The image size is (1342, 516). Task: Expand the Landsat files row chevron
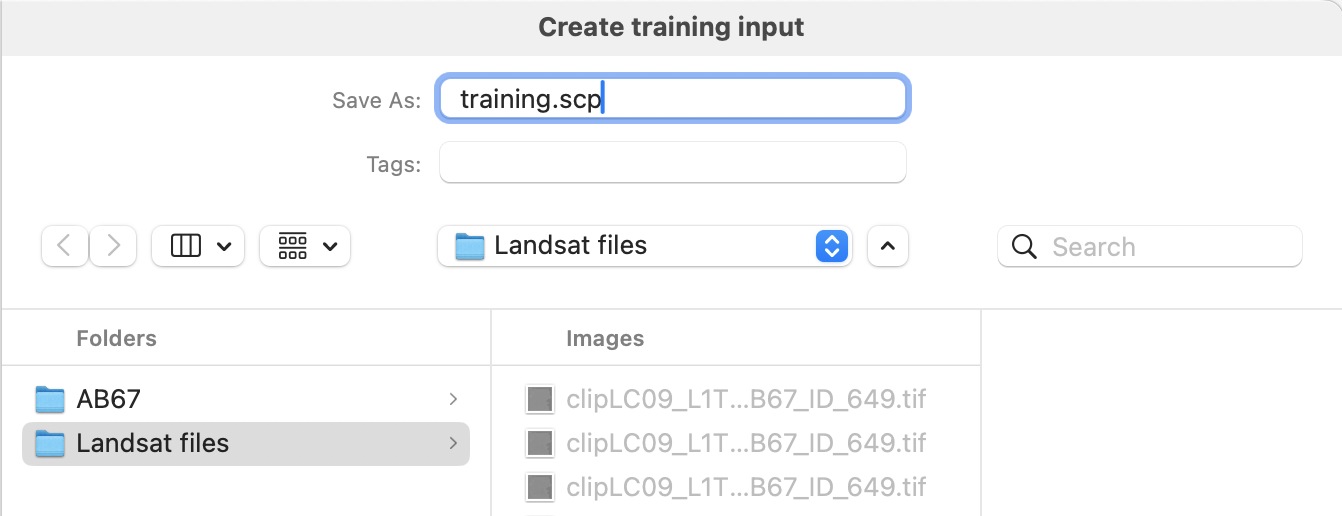tap(453, 443)
